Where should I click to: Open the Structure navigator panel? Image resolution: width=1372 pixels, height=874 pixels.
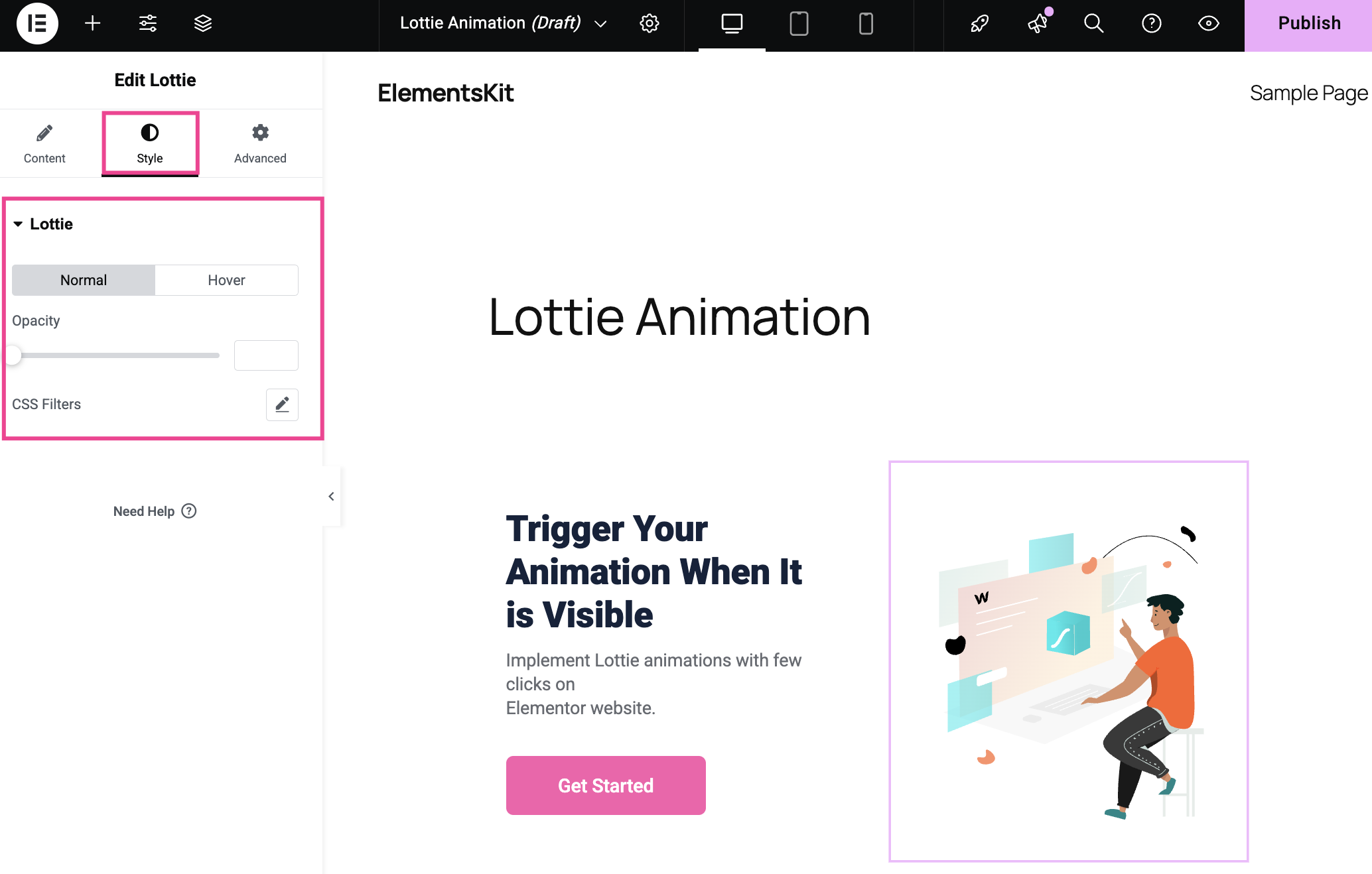202,24
